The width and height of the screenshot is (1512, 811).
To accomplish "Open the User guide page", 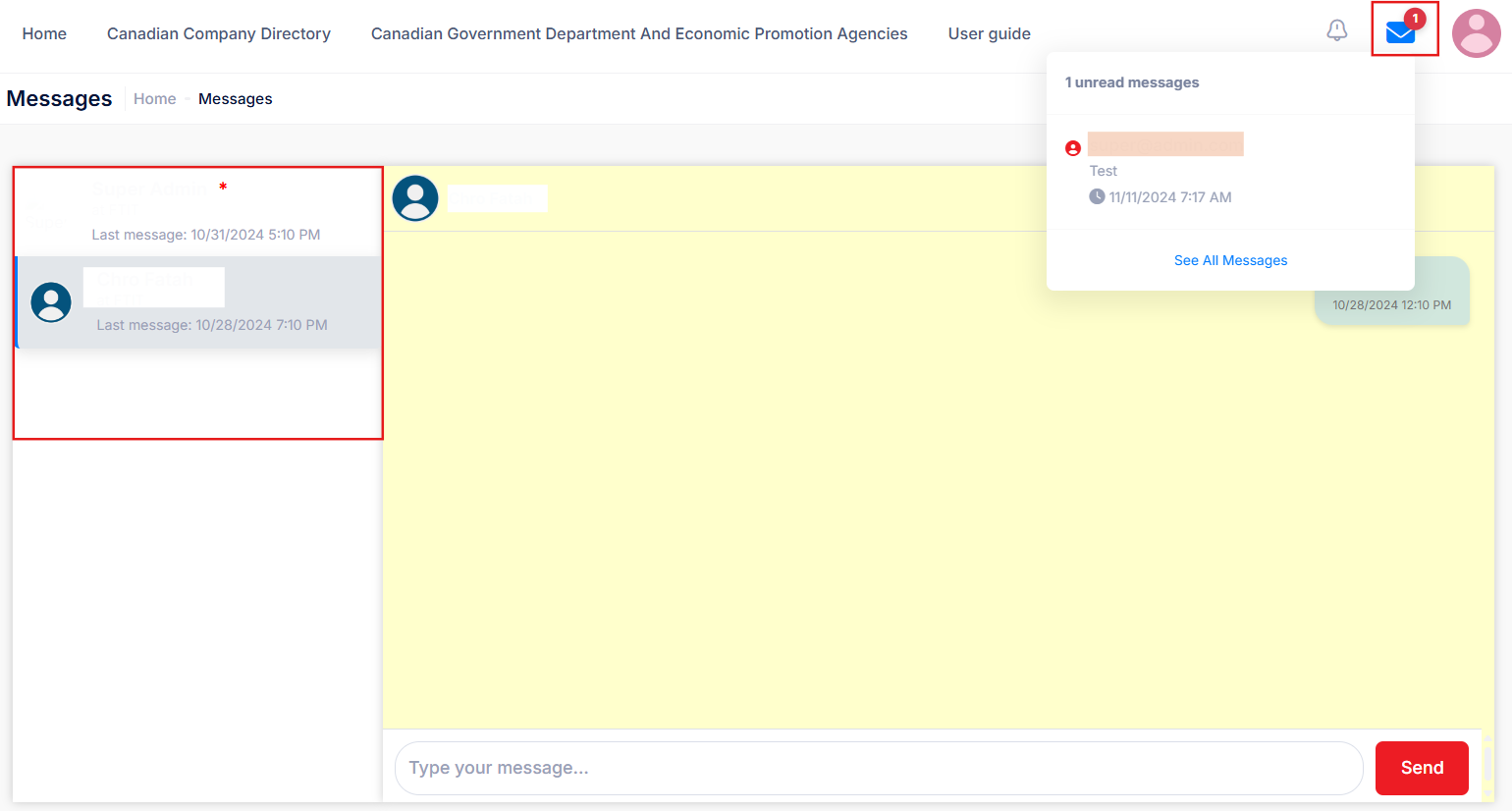I will [x=989, y=33].
